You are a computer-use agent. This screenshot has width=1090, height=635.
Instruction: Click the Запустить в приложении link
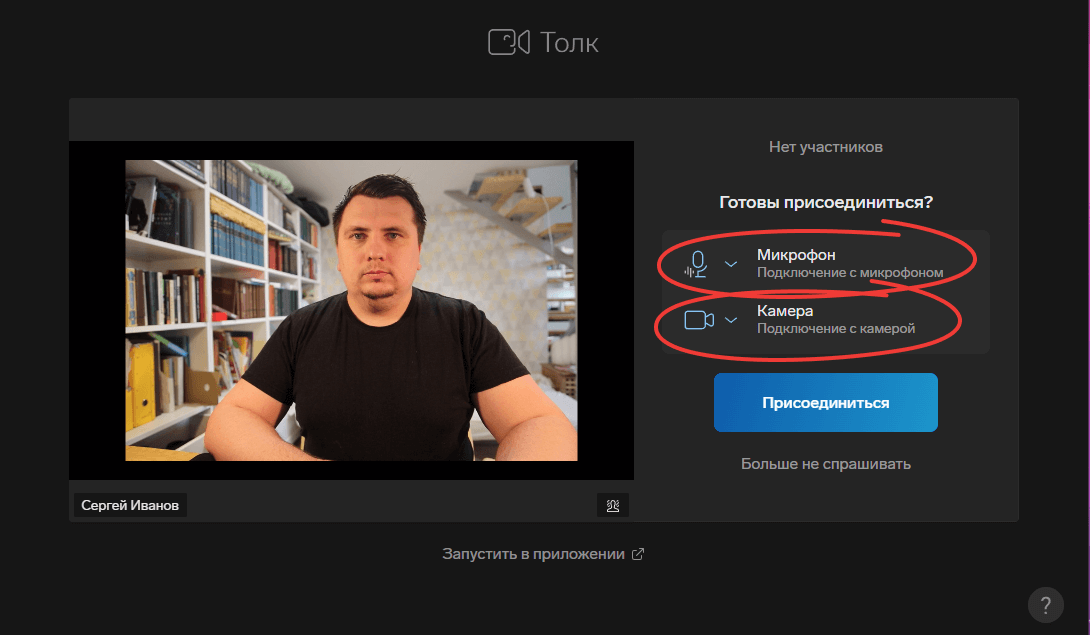tap(533, 554)
